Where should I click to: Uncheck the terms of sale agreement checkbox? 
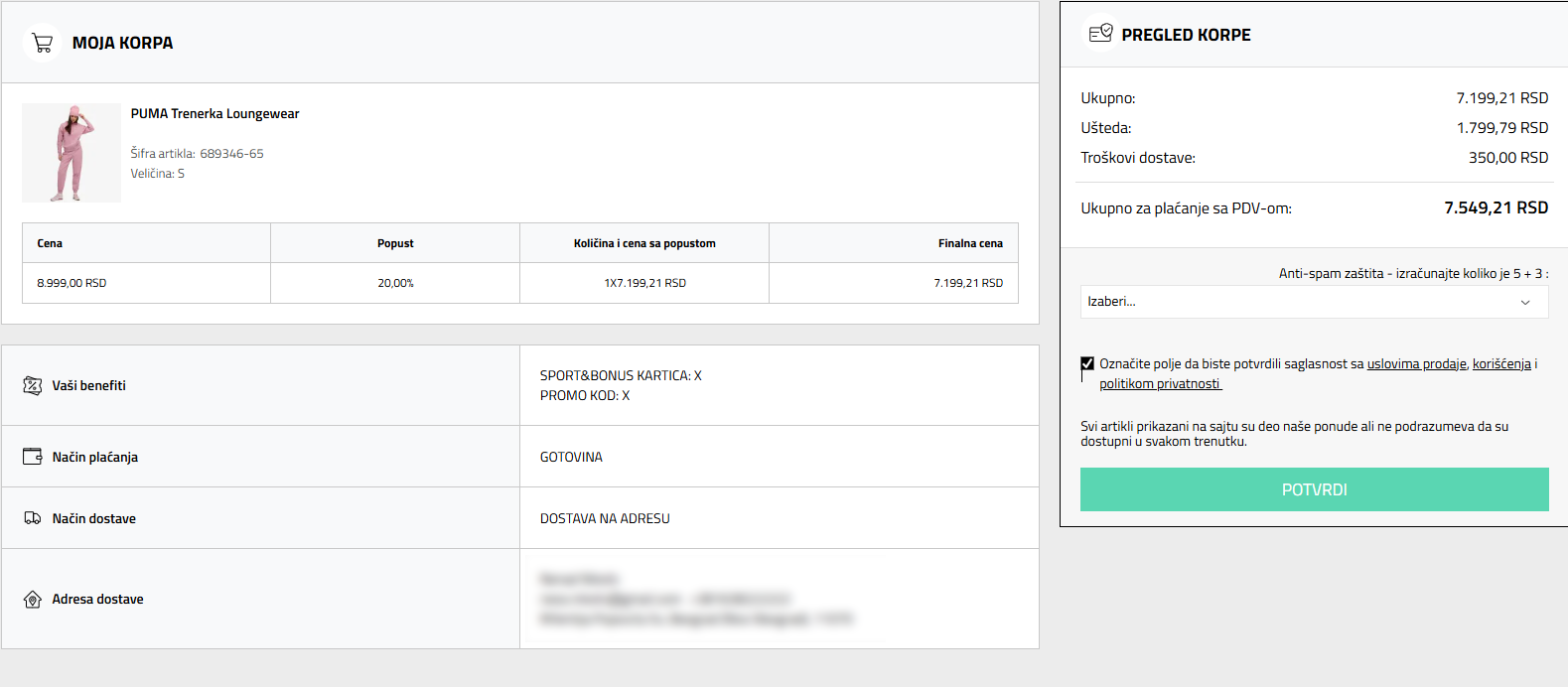tap(1087, 364)
